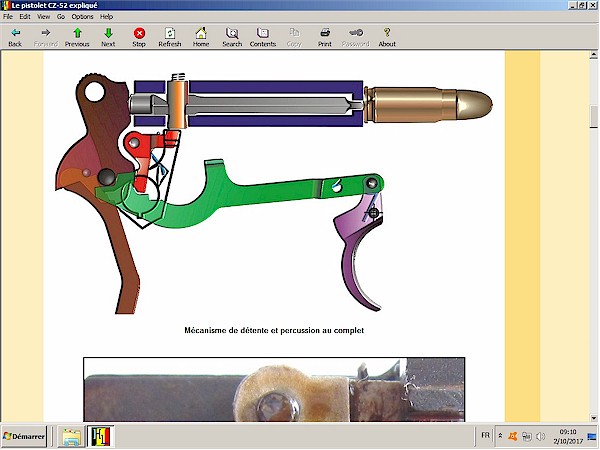The image size is (600, 450).
Task: Click the CZ-52 mechanism diagram image
Action: click(x=274, y=193)
